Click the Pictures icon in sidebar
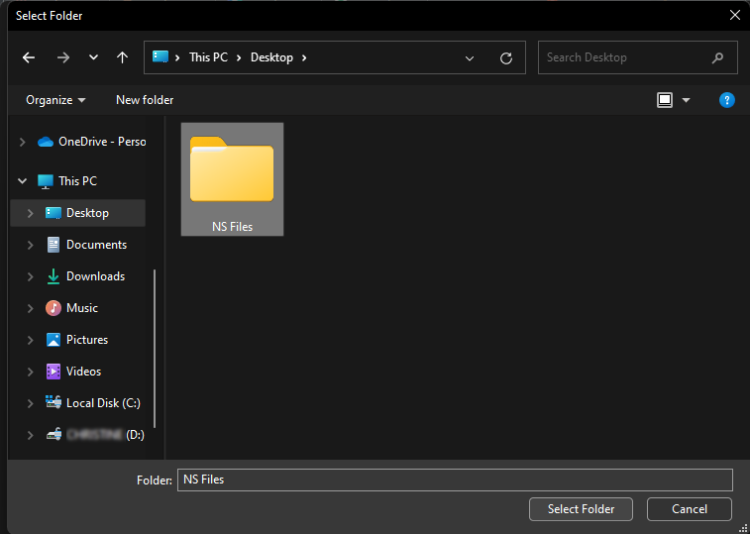Image resolution: width=750 pixels, height=534 pixels. point(53,340)
